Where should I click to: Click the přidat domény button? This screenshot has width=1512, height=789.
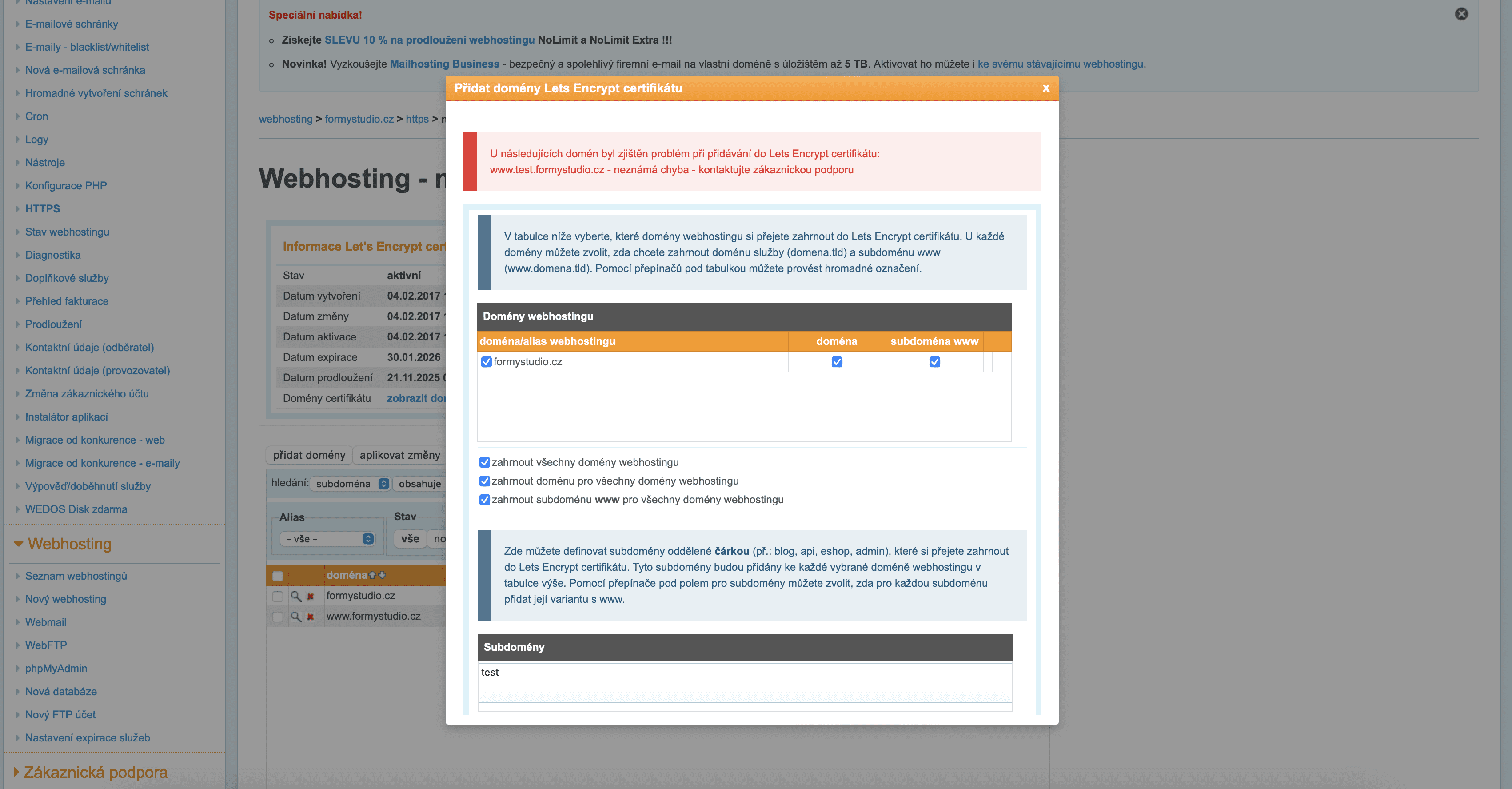tap(309, 455)
